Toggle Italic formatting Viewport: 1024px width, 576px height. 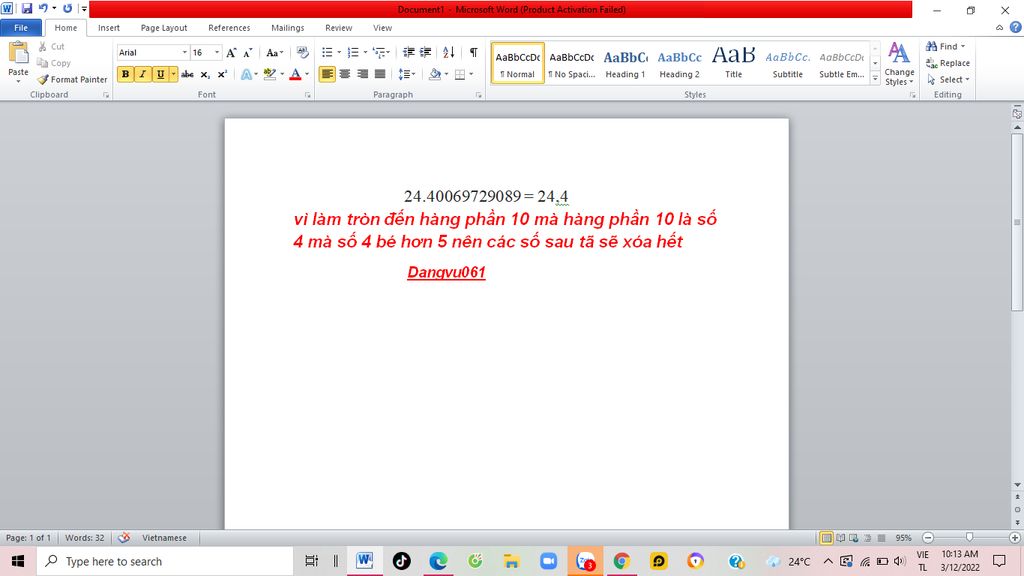click(x=142, y=74)
